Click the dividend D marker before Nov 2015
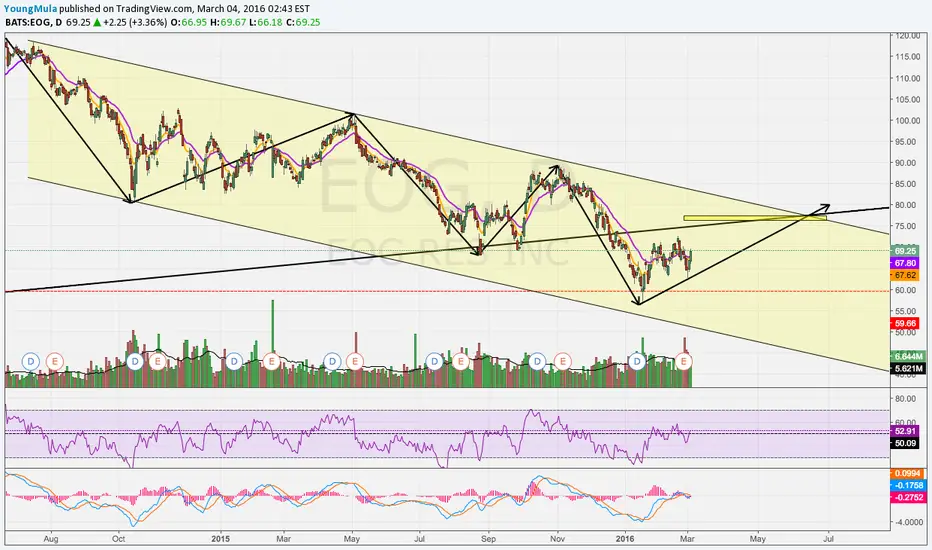Viewport: 932px width, 550px height. 537,361
